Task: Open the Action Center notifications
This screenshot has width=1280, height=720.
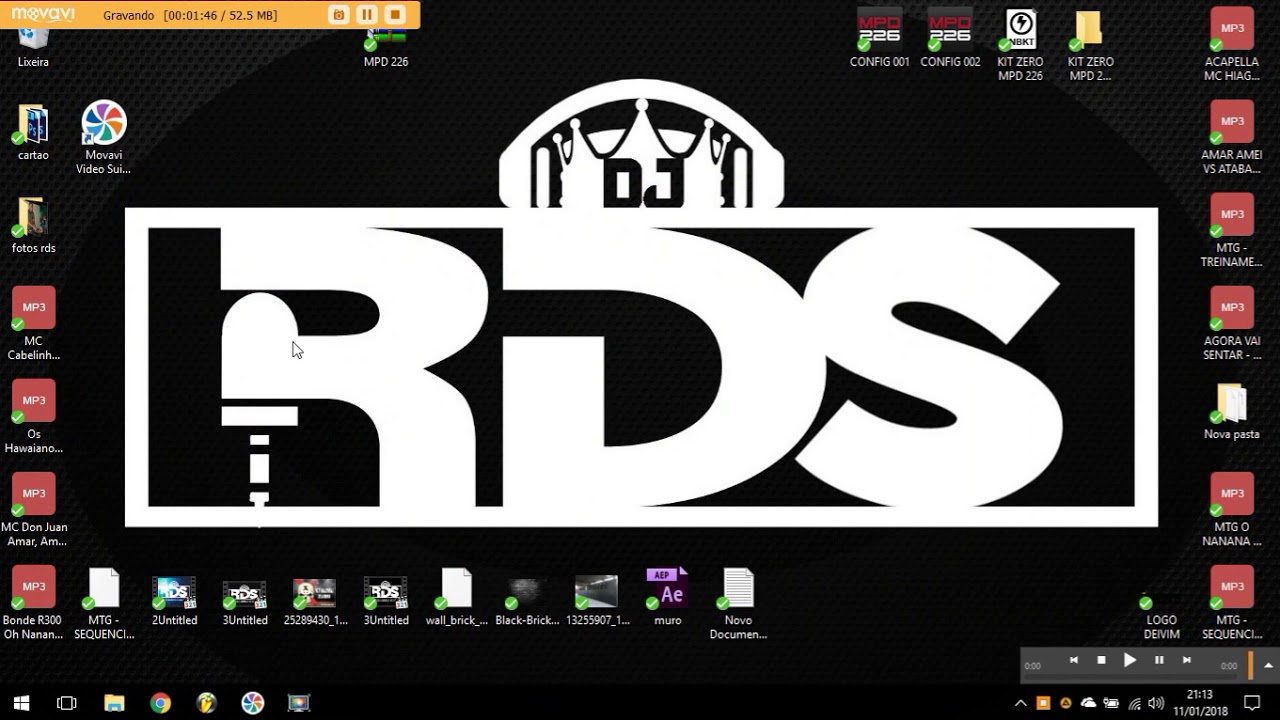Action: [x=1251, y=703]
